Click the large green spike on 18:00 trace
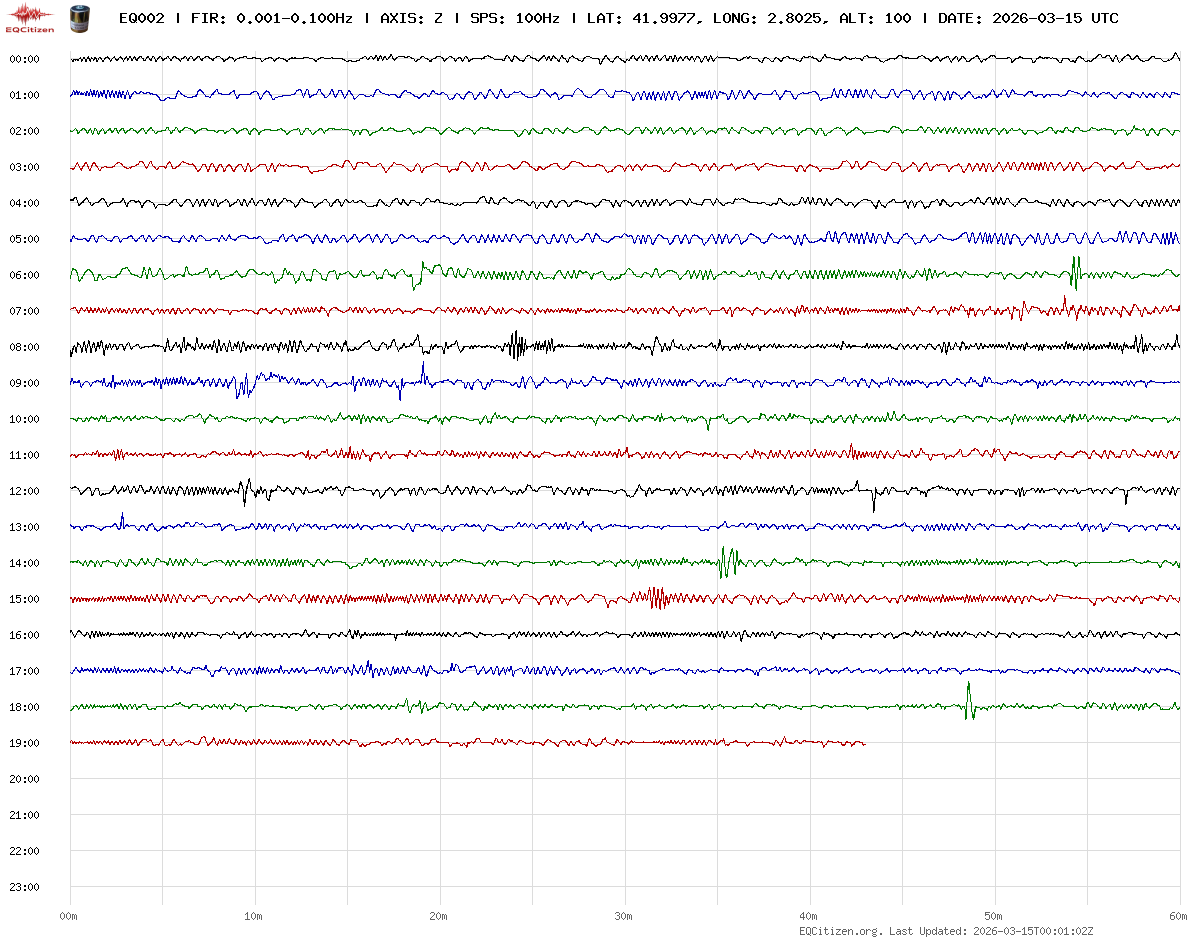This screenshot has height=940, width=1200. pos(968,701)
